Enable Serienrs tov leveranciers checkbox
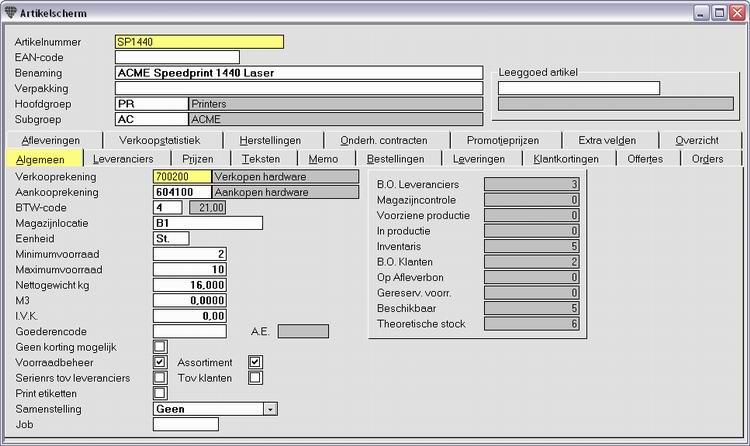Image resolution: width=750 pixels, height=446 pixels. coord(160,378)
